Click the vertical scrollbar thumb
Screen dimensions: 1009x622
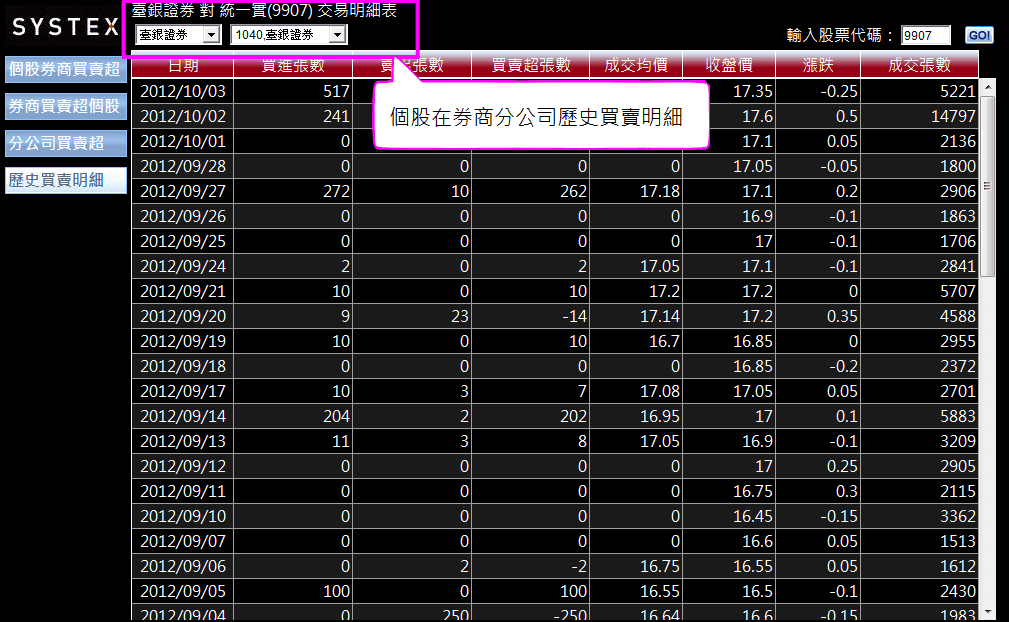(988, 185)
